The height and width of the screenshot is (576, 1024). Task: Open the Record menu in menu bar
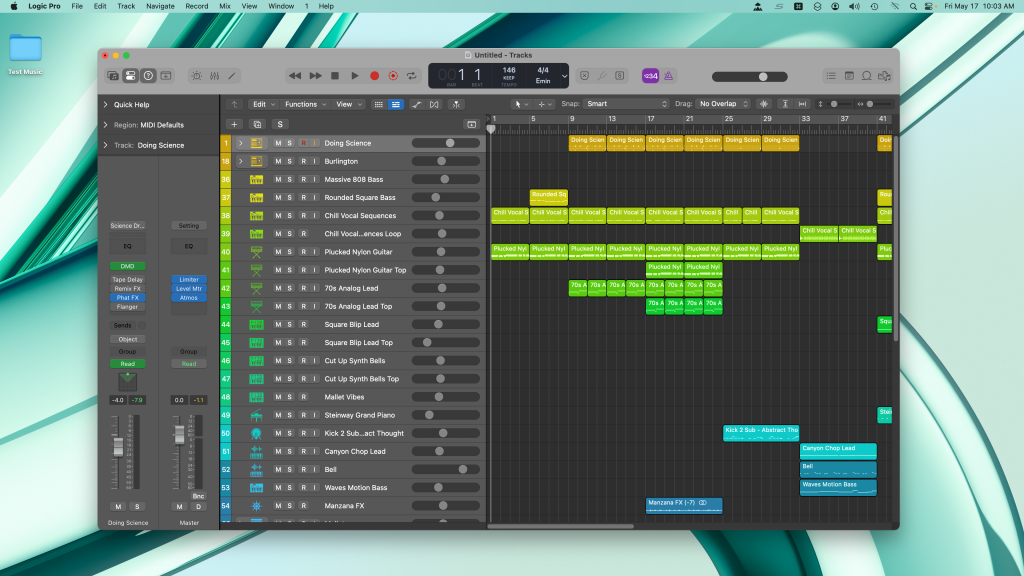[197, 6]
